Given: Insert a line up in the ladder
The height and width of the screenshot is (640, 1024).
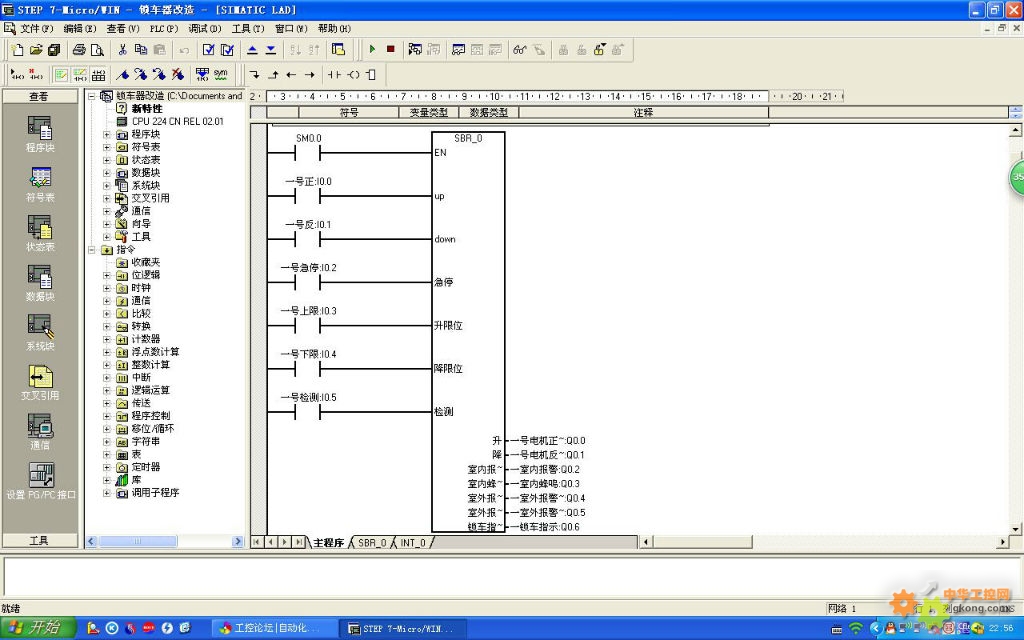Looking at the screenshot, I should point(273,75).
